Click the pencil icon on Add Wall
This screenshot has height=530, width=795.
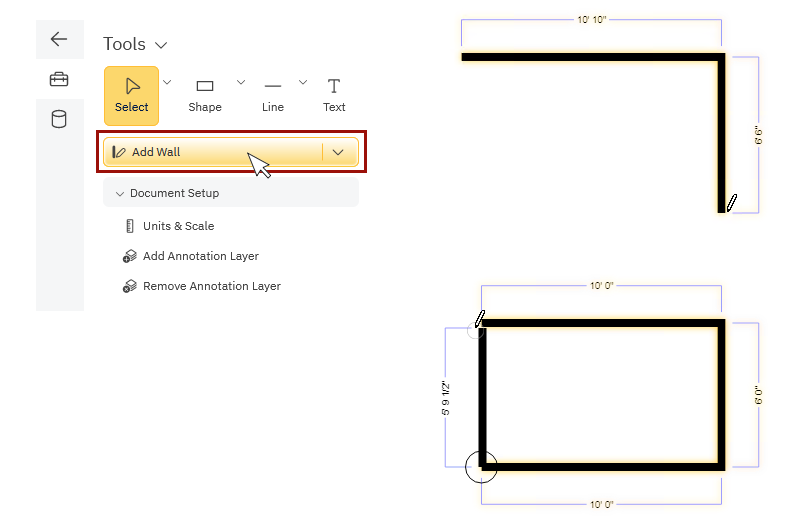[119, 152]
